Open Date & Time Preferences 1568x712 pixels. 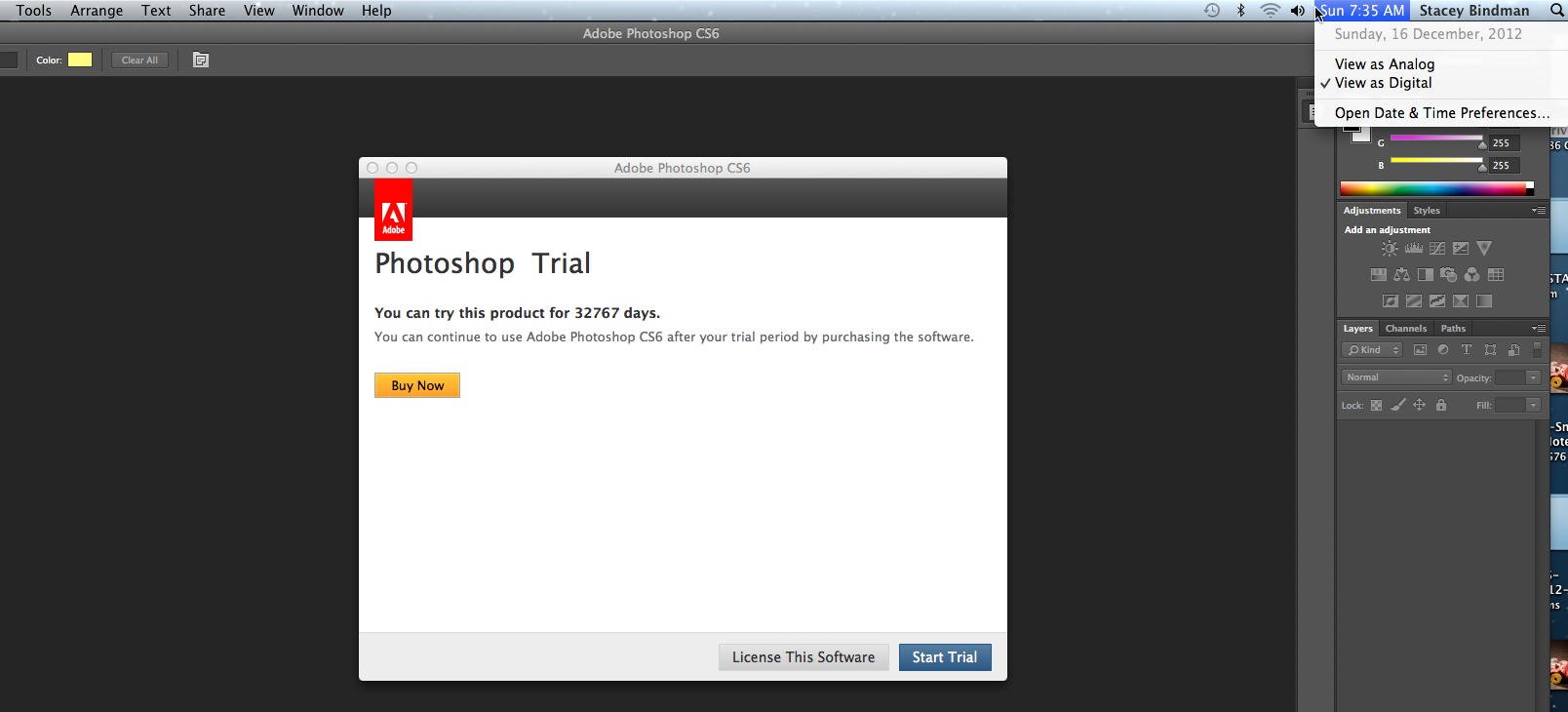[1441, 113]
